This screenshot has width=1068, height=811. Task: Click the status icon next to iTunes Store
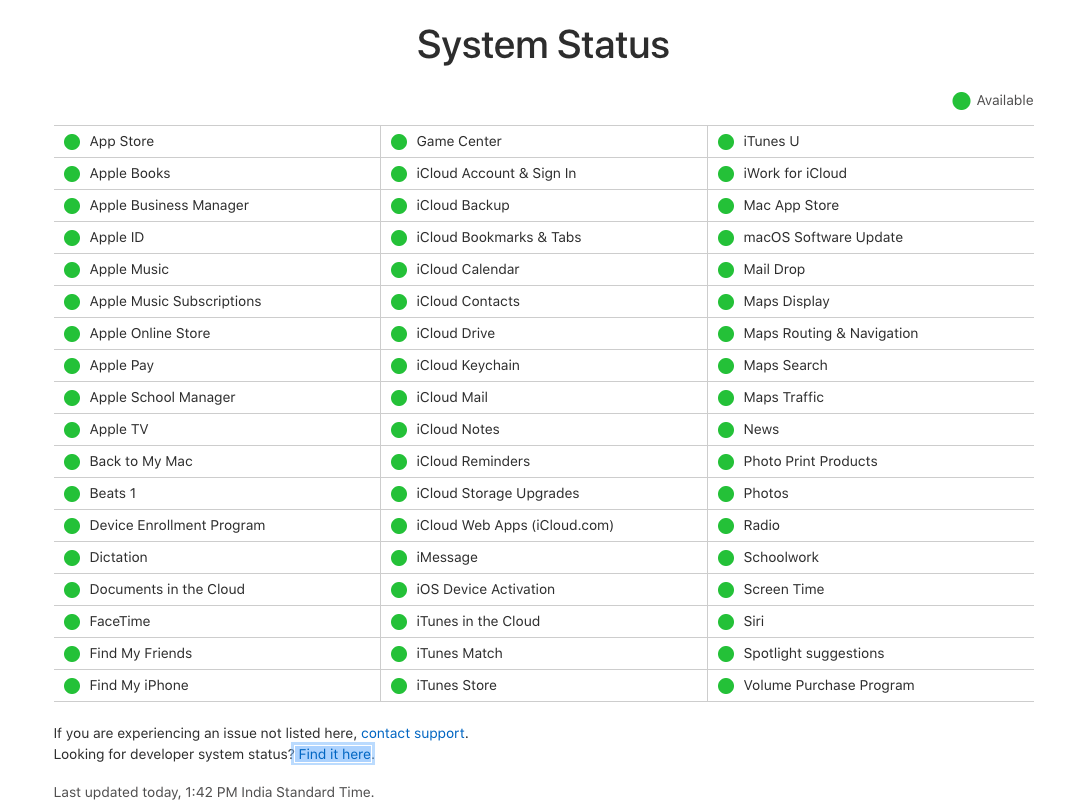pos(399,686)
